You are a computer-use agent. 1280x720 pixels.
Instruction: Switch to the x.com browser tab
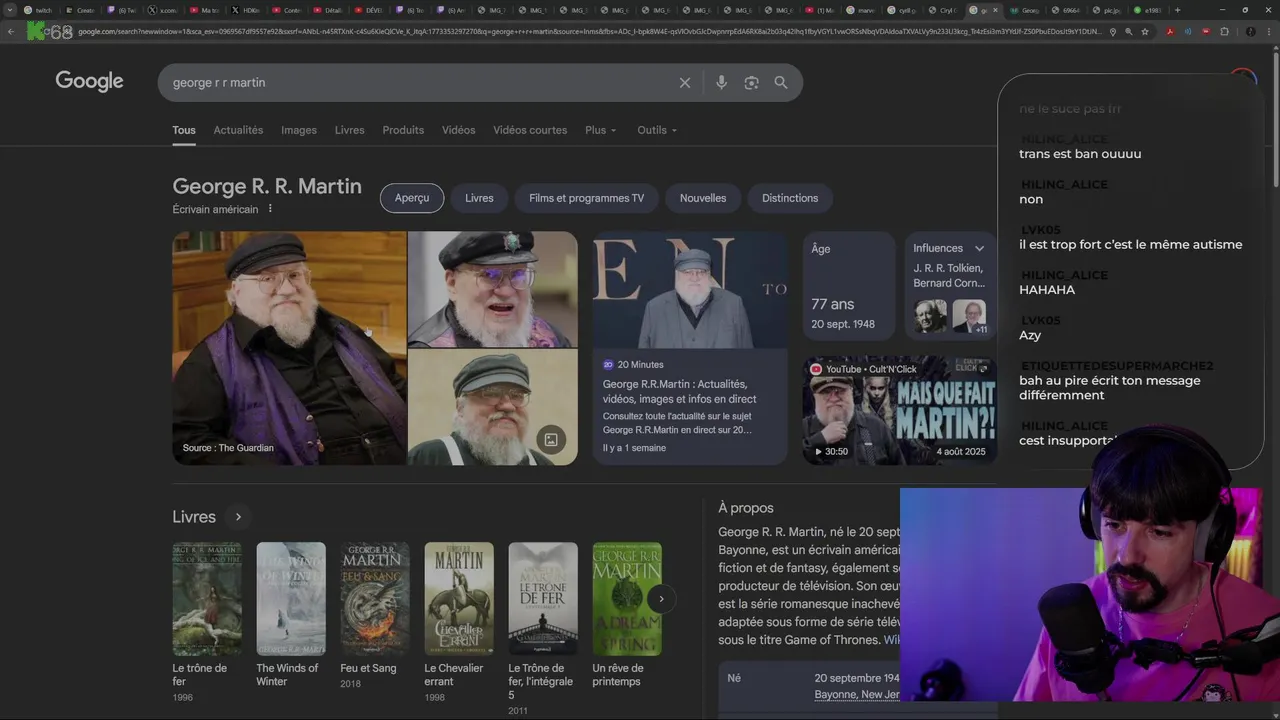(x=164, y=10)
